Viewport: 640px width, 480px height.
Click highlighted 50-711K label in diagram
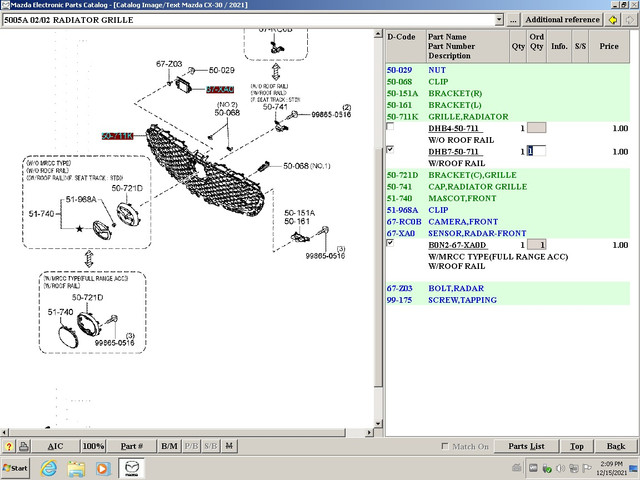coord(118,136)
